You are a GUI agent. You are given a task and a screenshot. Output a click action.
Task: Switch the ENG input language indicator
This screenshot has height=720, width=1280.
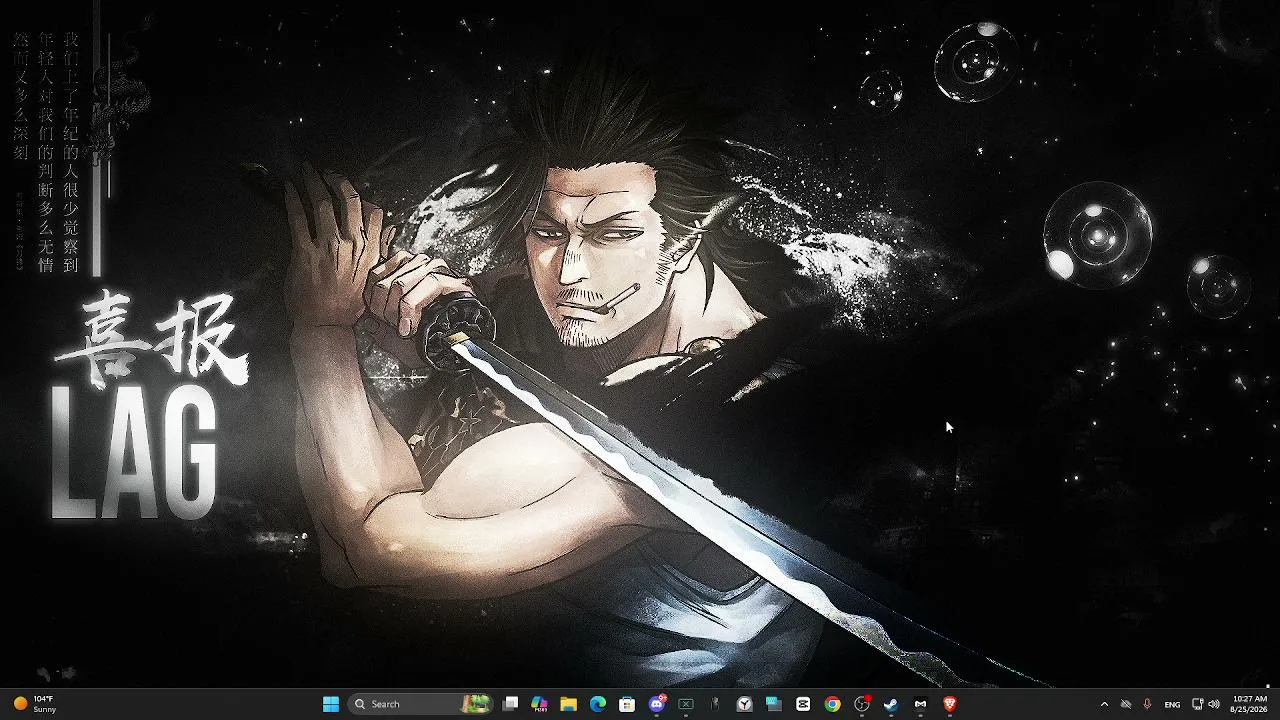tap(1172, 704)
